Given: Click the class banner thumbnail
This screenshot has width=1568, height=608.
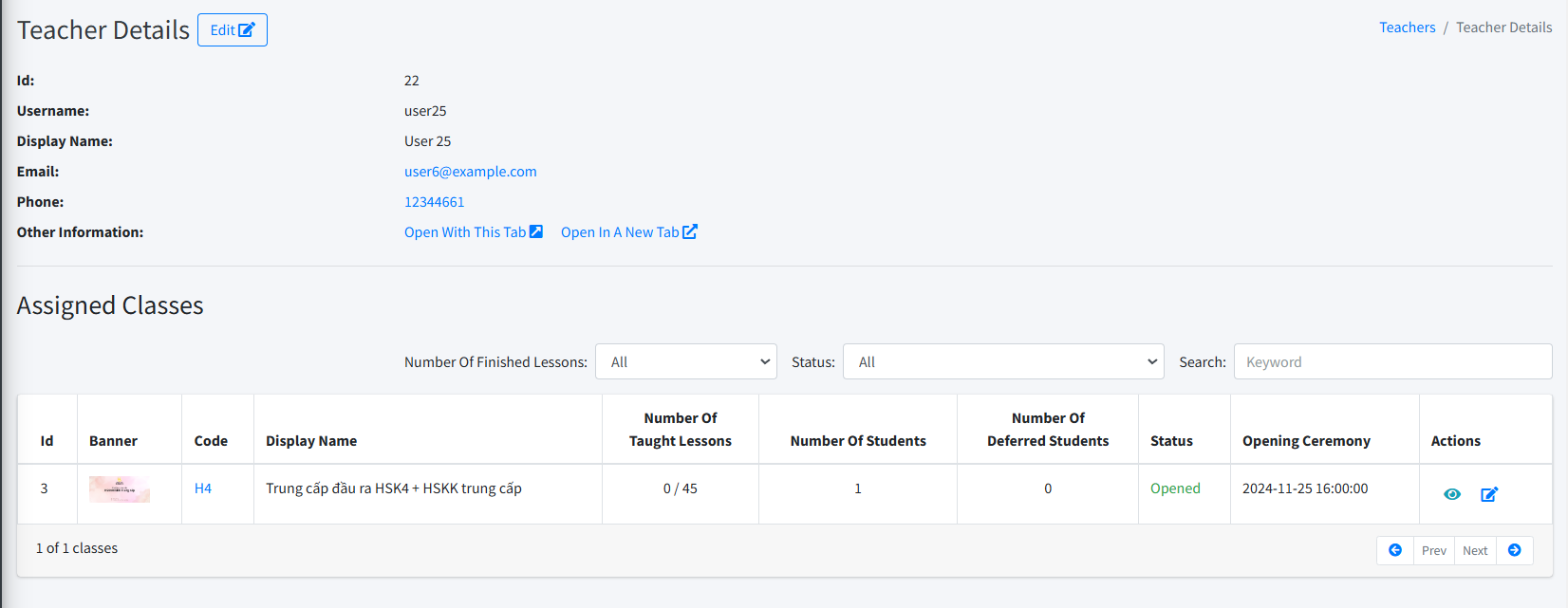Looking at the screenshot, I should [120, 489].
